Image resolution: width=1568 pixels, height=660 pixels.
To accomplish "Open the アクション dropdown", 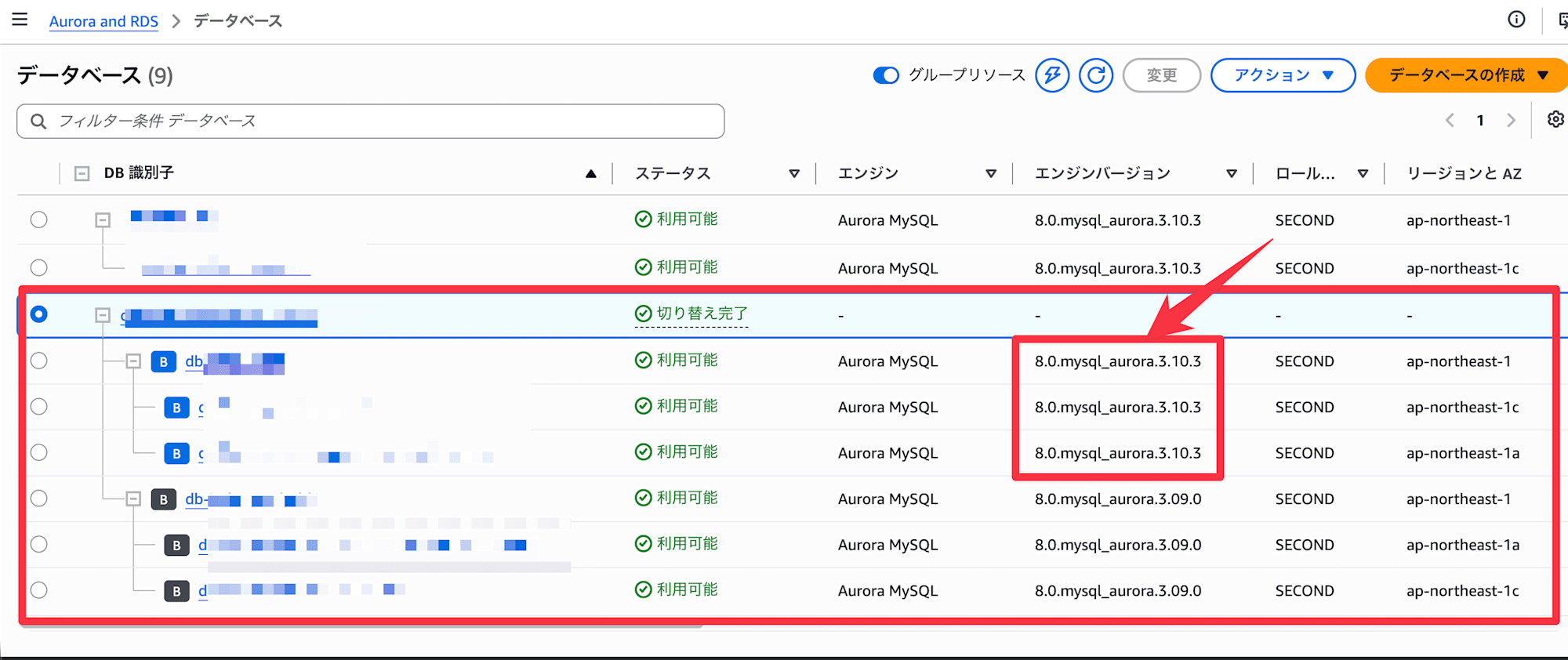I will [1283, 75].
